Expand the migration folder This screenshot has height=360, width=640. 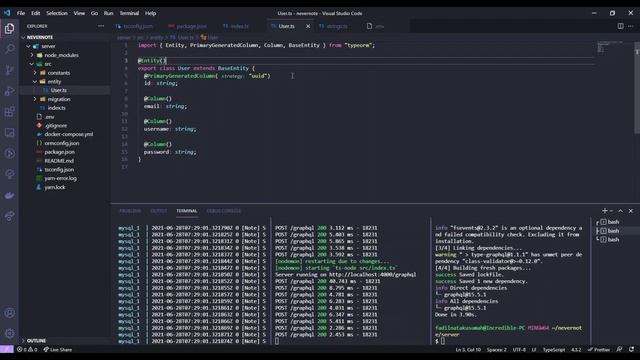(x=35, y=99)
